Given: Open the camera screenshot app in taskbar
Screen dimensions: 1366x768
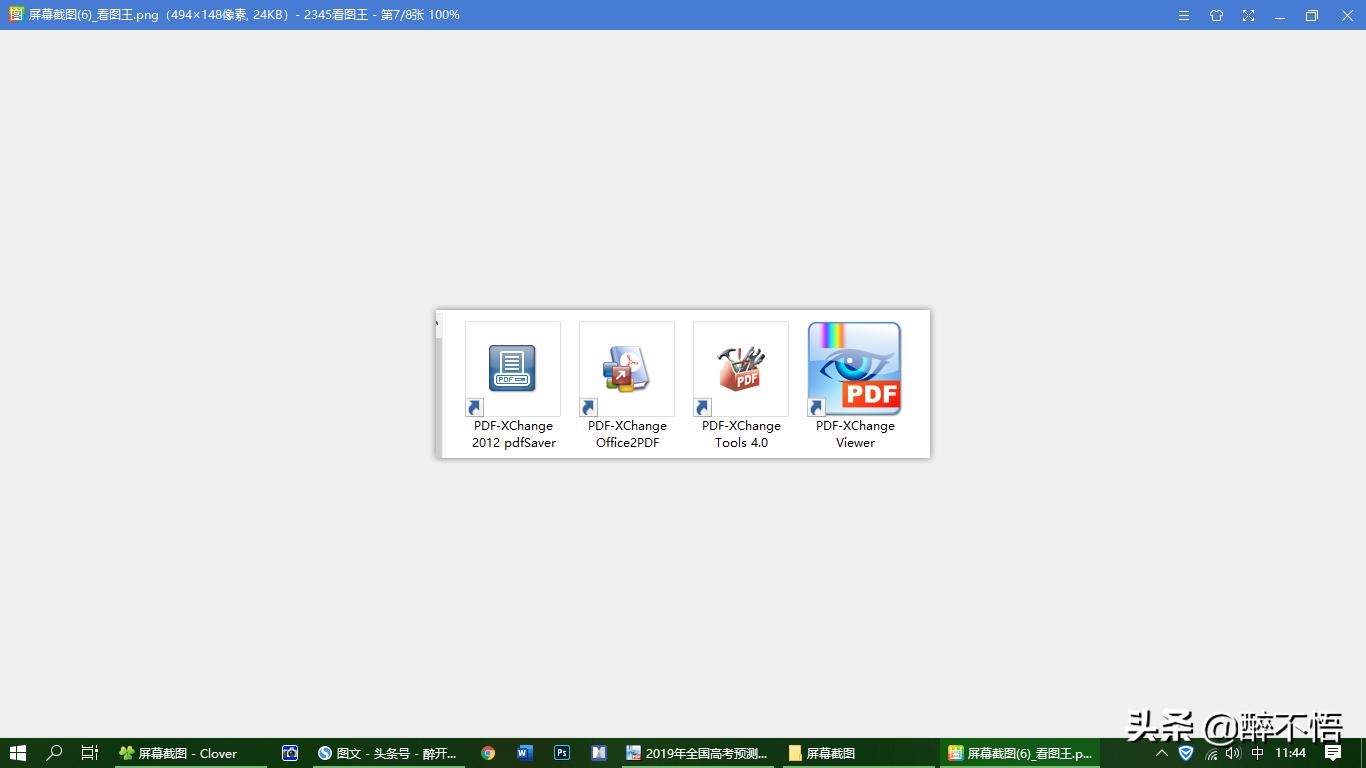Looking at the screenshot, I should (x=290, y=753).
